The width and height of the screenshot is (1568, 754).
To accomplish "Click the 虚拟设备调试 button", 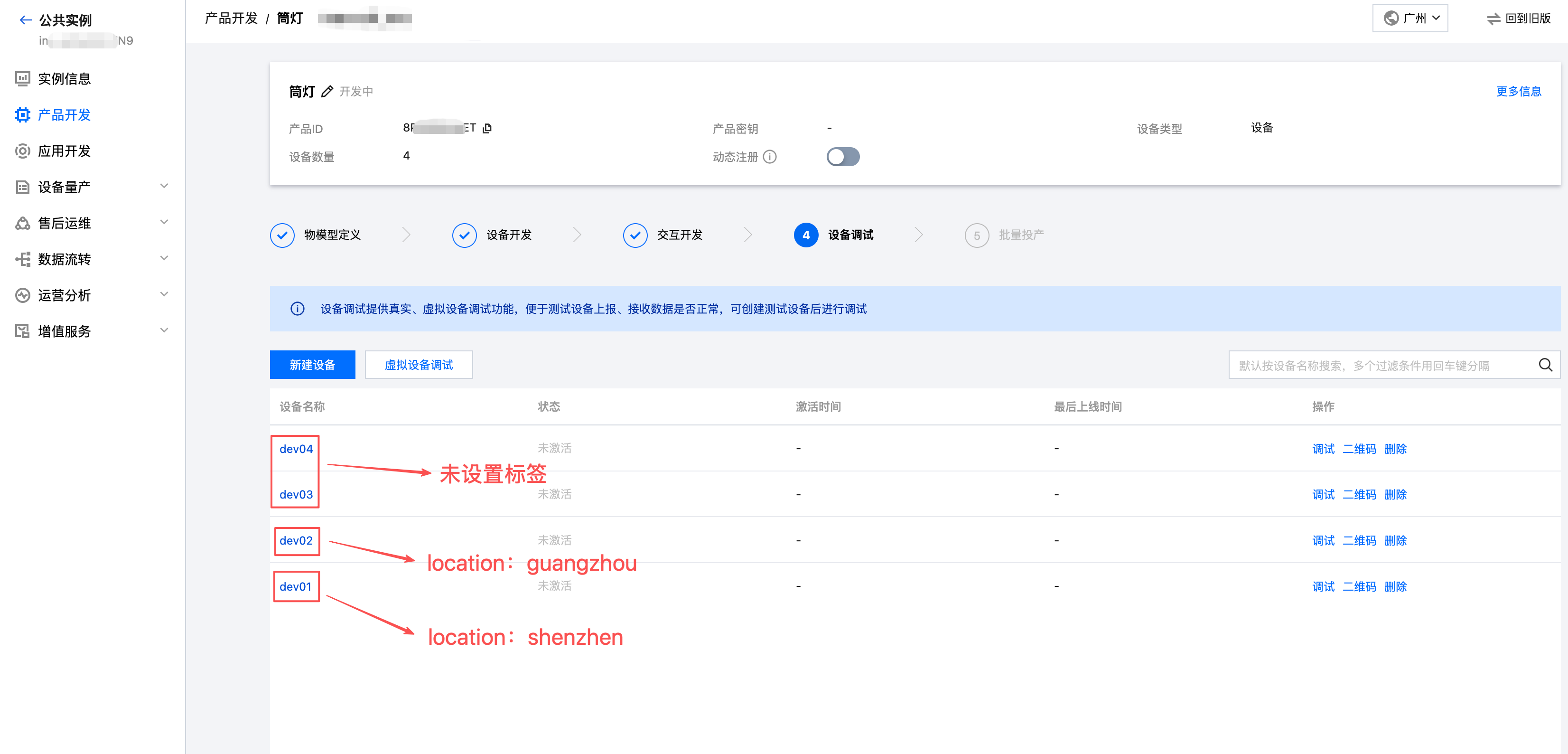I will (x=418, y=365).
